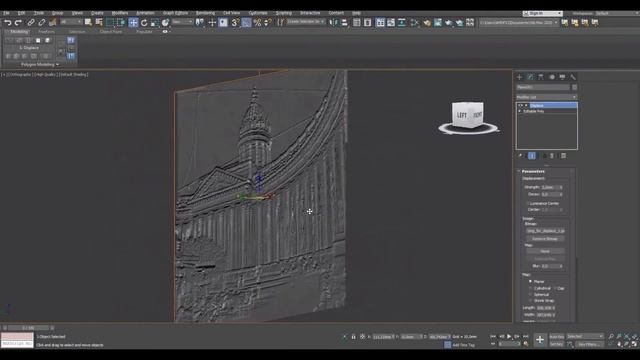
Task: Enable the Luminance Center checkbox
Action: [x=528, y=203]
